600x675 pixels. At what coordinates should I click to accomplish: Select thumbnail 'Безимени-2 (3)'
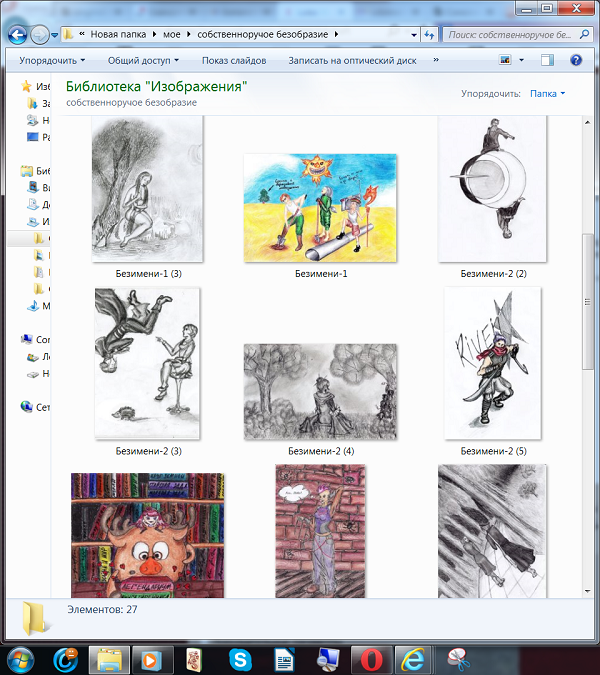[x=147, y=363]
